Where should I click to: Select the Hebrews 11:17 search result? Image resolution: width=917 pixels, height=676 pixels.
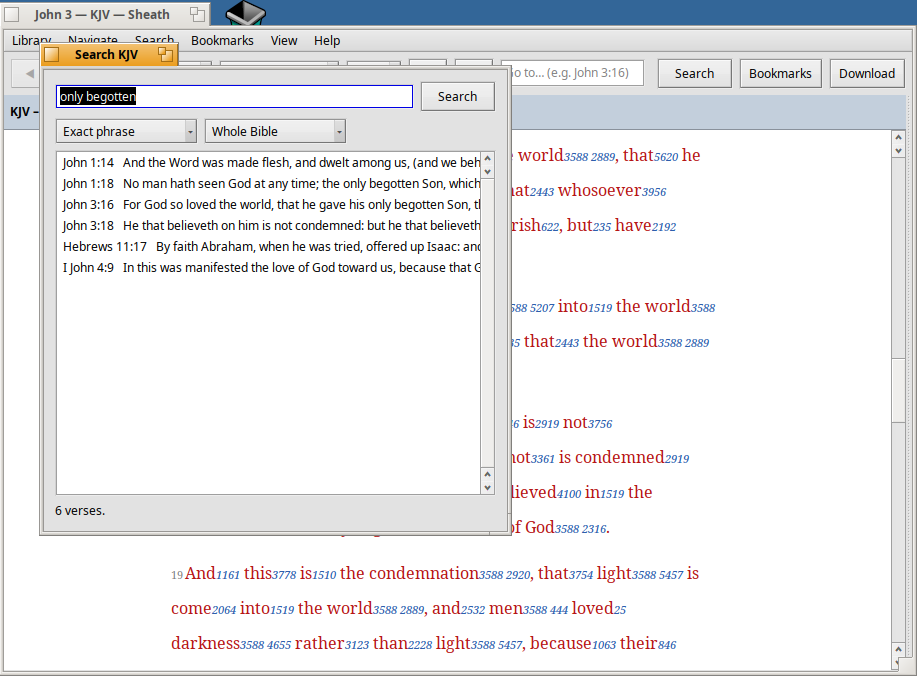pos(268,247)
